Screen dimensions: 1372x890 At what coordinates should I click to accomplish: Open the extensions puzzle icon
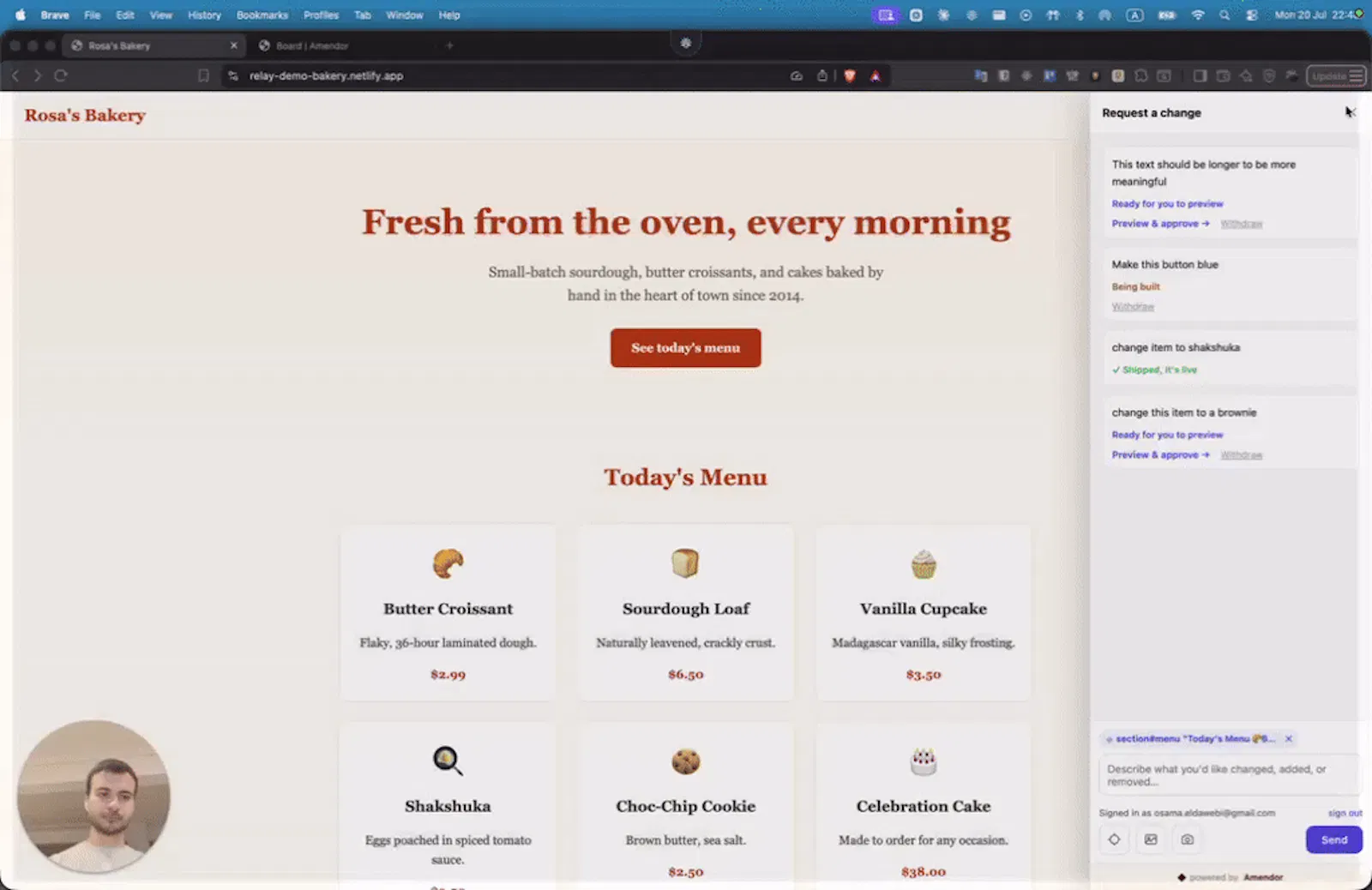tap(1140, 75)
